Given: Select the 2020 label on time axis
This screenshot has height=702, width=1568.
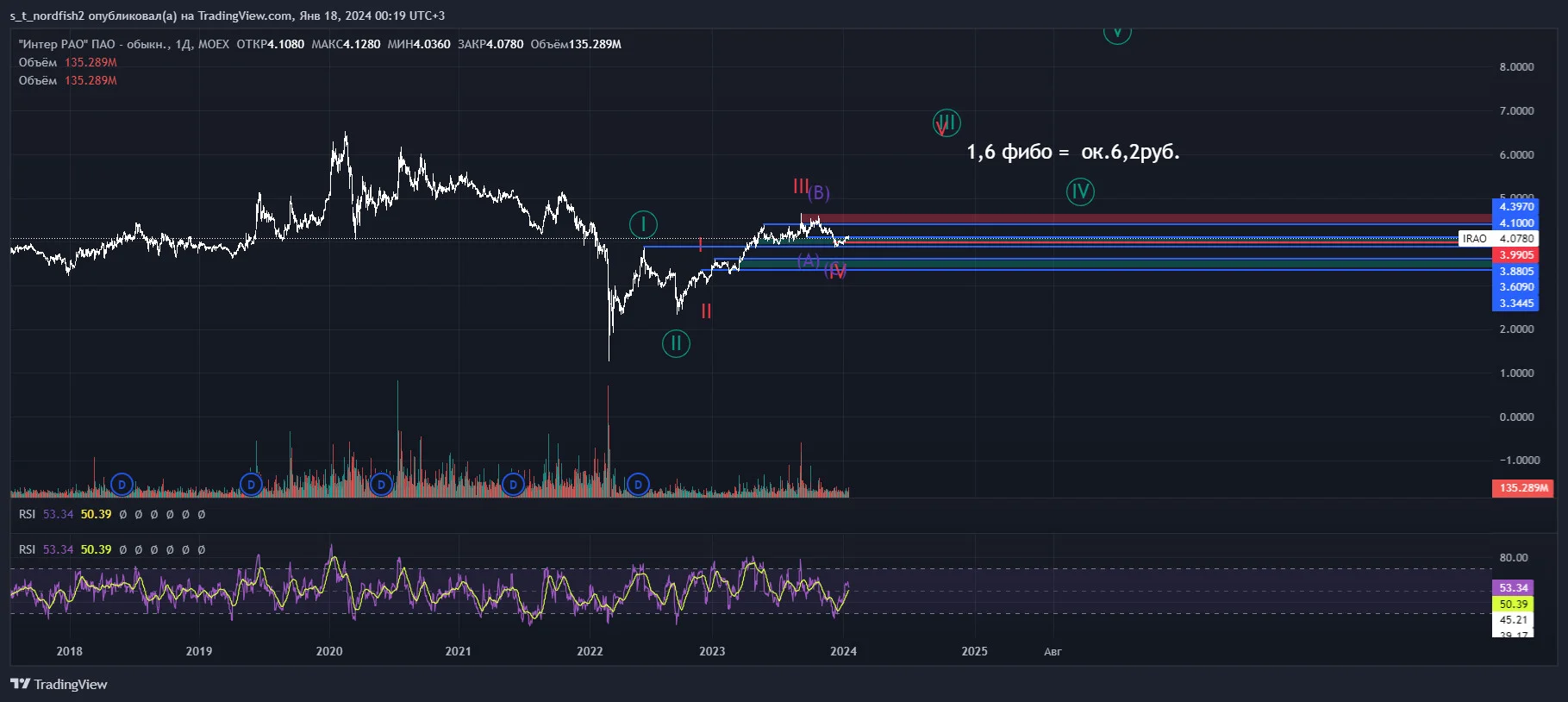Looking at the screenshot, I should 329,651.
